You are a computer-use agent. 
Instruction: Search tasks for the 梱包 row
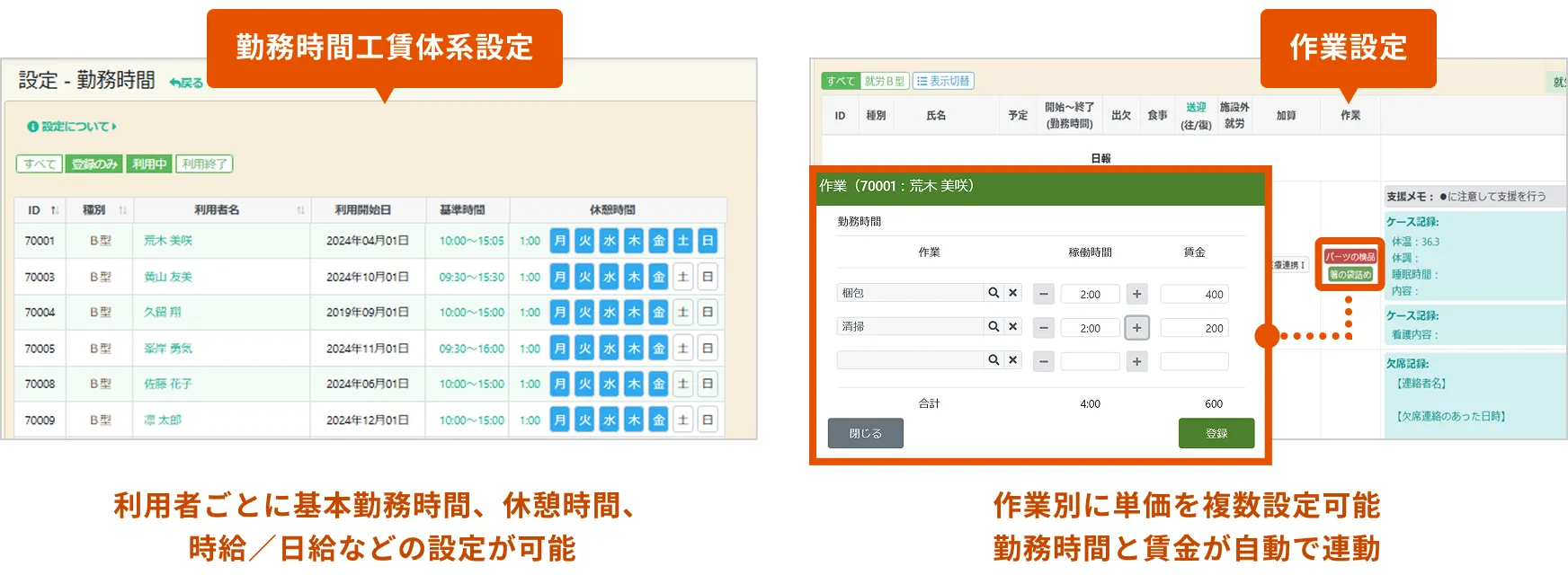[x=993, y=293]
